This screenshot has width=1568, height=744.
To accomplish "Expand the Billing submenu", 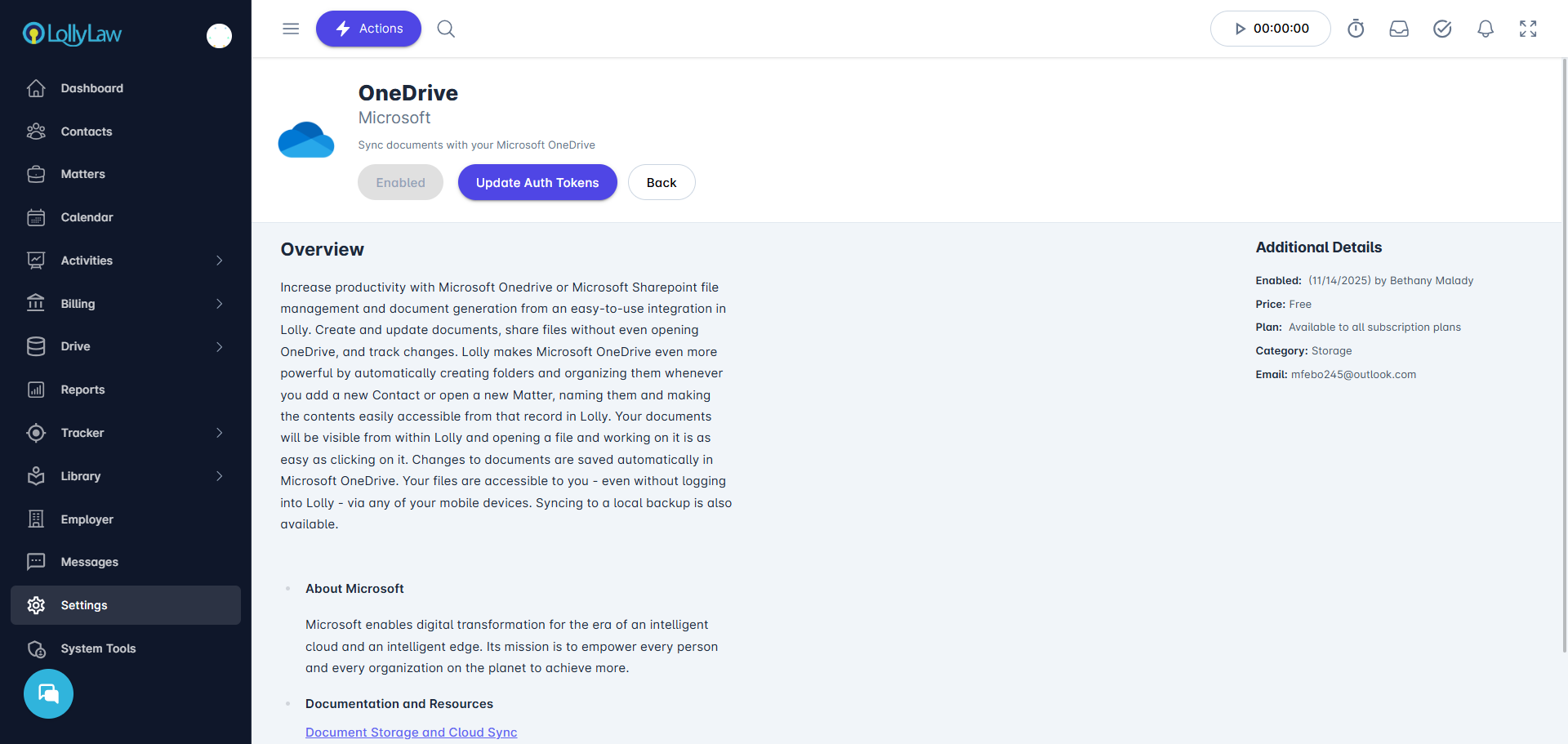I will point(219,304).
